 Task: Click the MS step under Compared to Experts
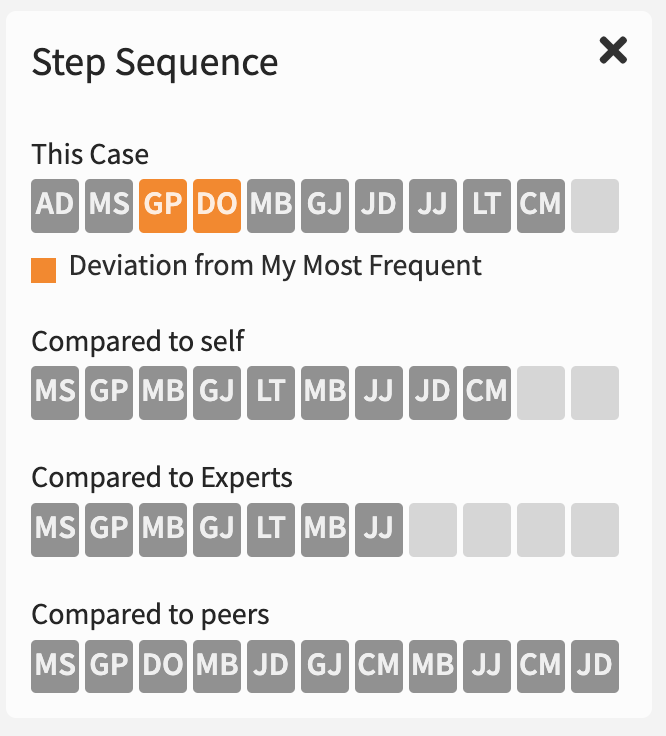(x=55, y=529)
